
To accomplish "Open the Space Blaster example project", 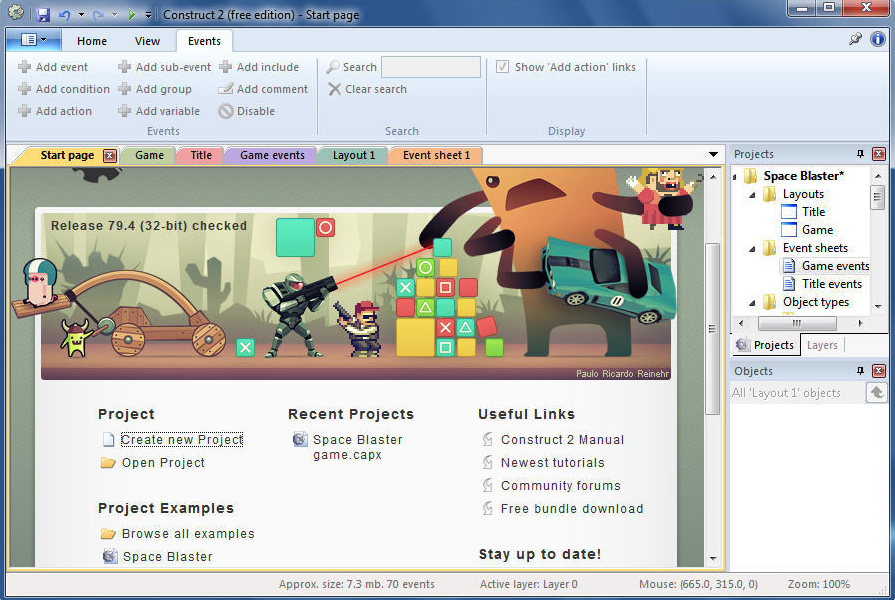I will 168,557.
